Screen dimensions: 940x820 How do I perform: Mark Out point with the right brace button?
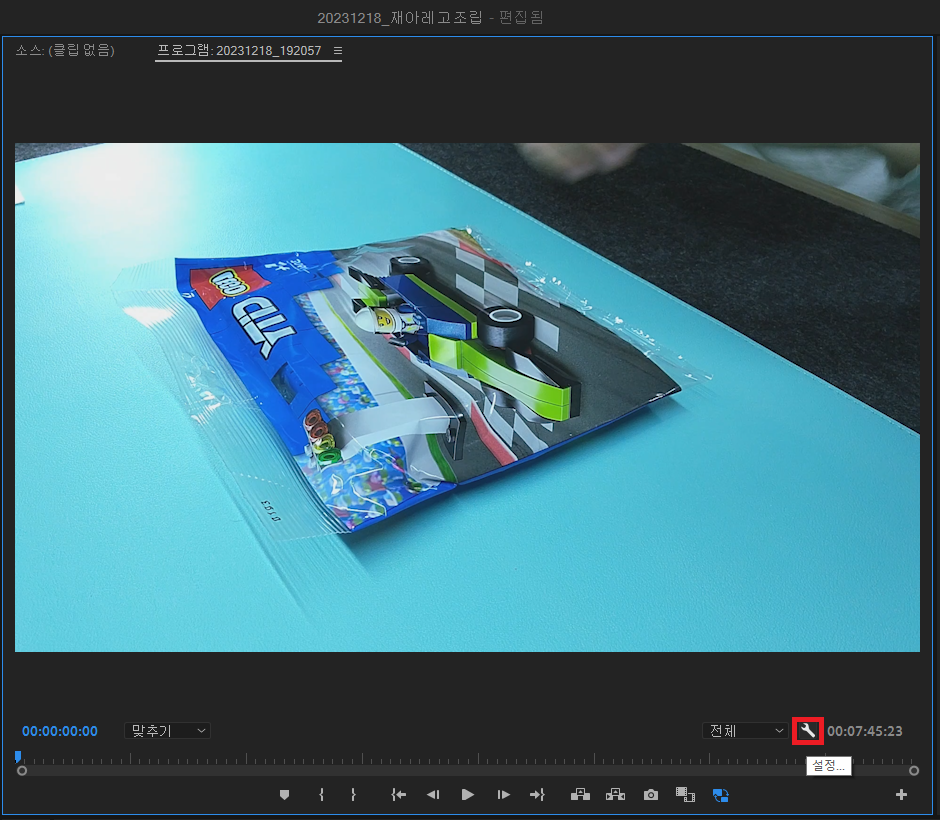click(x=353, y=795)
